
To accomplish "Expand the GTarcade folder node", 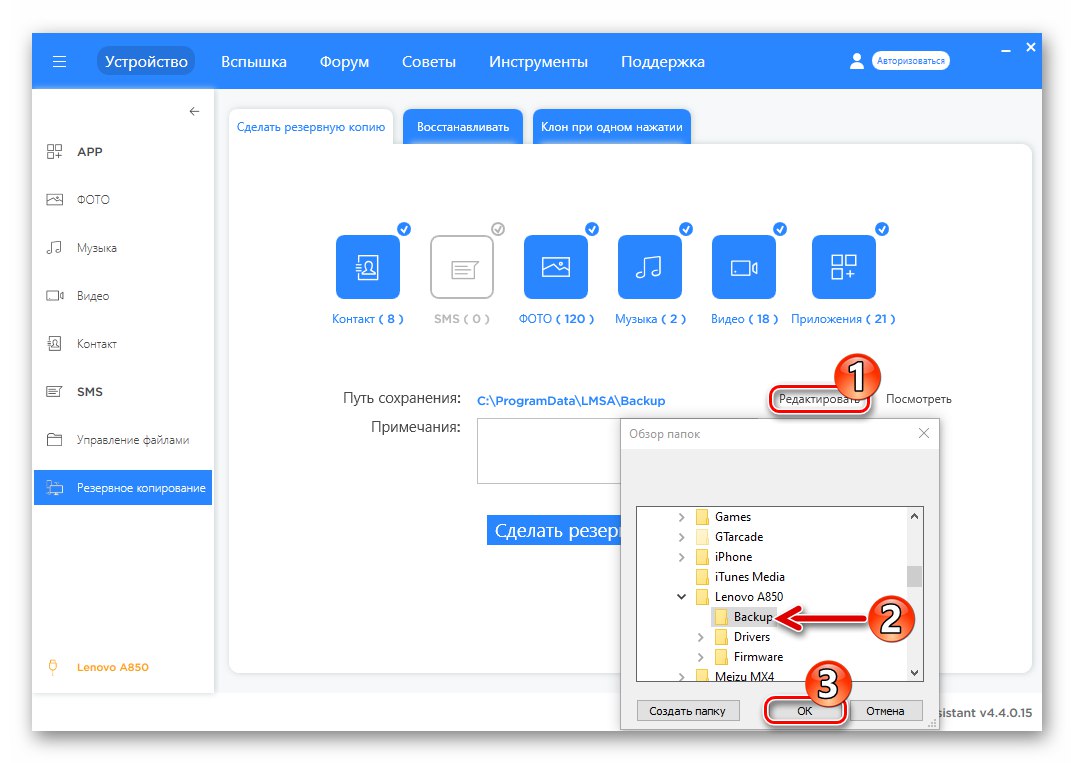I will 681,537.
